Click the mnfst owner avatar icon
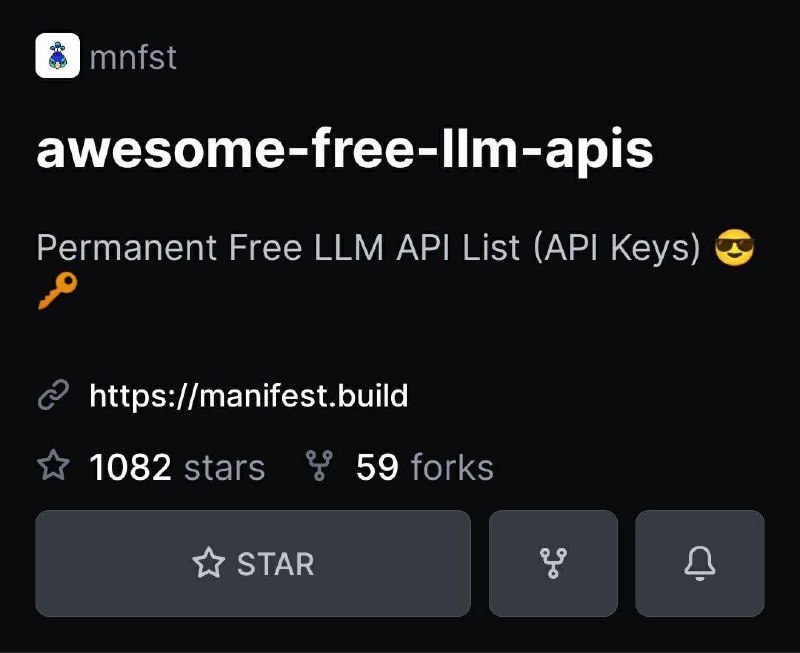This screenshot has height=653, width=800. click(57, 56)
